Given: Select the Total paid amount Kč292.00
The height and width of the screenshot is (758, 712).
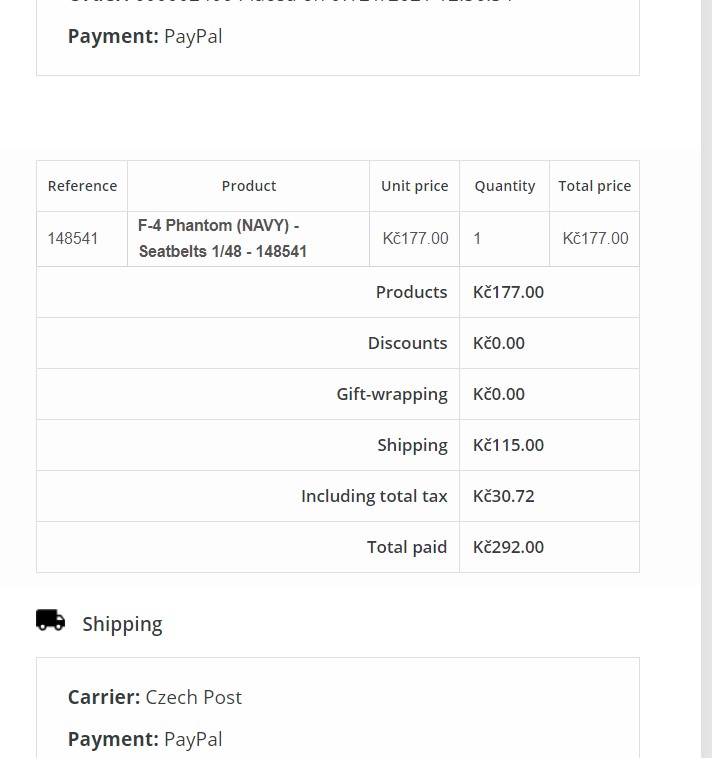Looking at the screenshot, I should tap(508, 547).
